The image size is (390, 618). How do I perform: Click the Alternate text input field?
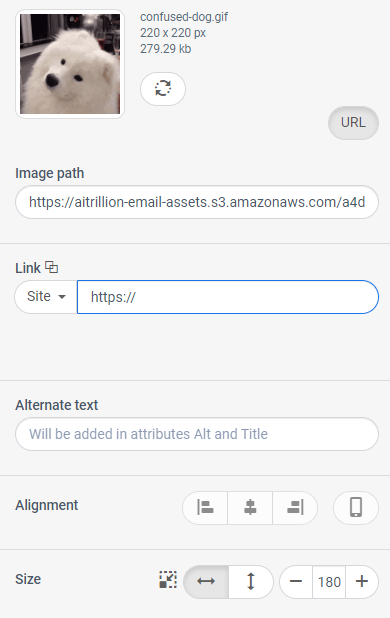click(x=197, y=434)
